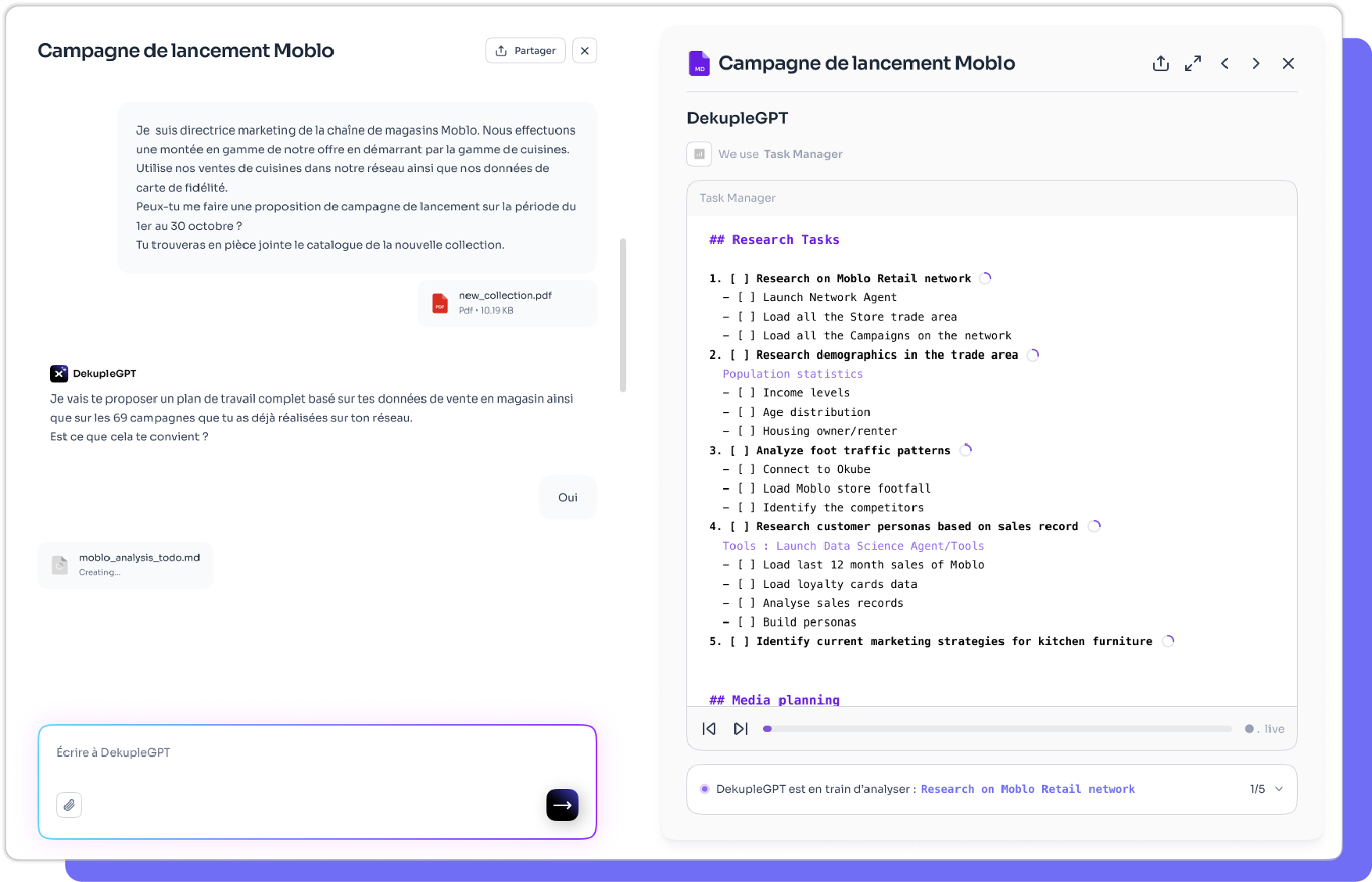1372x882 pixels.
Task: Click the Load loyalty cards data item
Action: 840,584
